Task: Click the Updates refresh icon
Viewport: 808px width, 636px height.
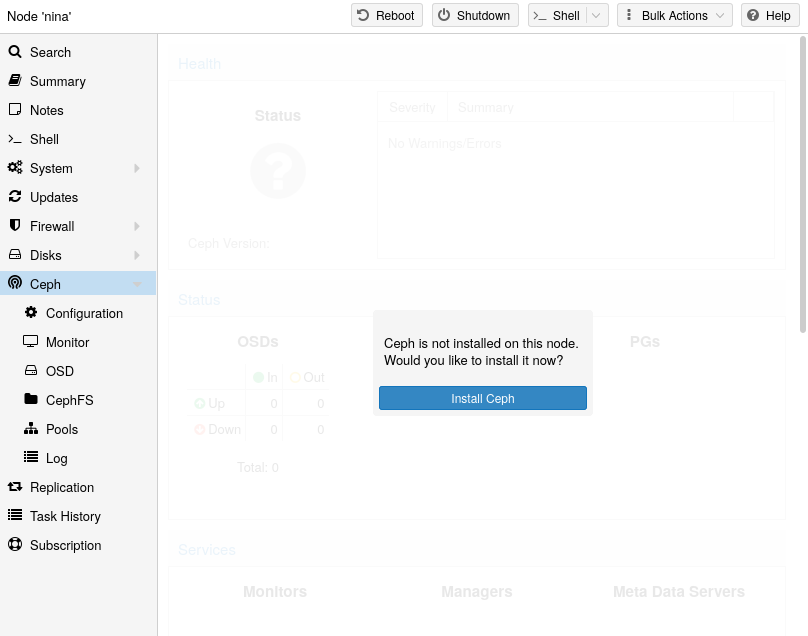Action: click(x=15, y=197)
